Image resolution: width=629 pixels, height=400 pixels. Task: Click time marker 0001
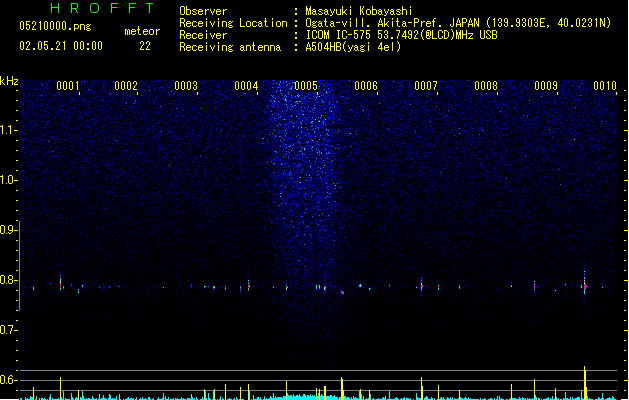(x=68, y=86)
